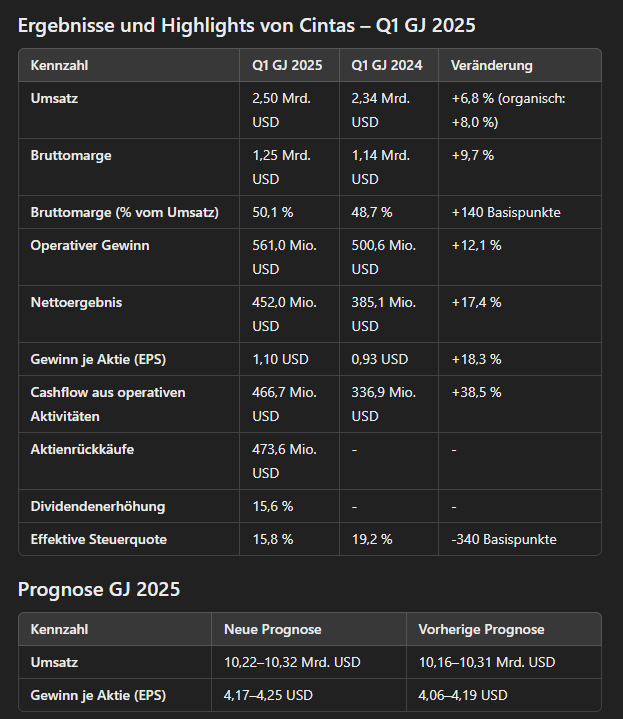Image resolution: width=623 pixels, height=719 pixels.
Task: Select the "Q1 GJ 2024" column header
Action: [387, 66]
